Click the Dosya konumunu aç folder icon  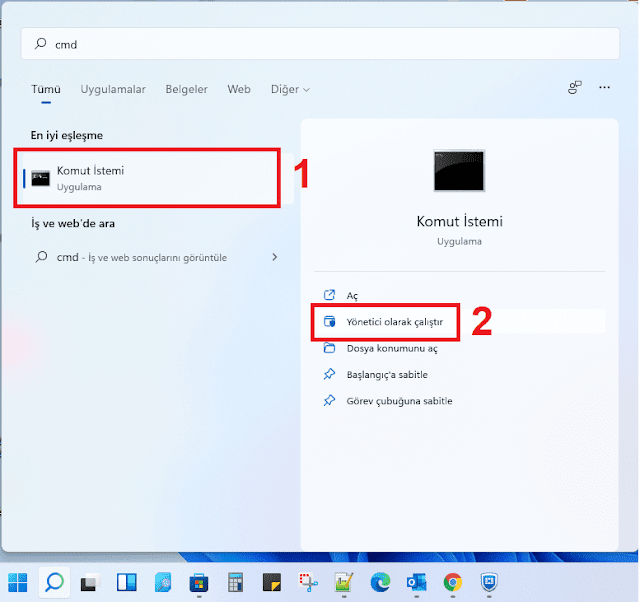(329, 348)
